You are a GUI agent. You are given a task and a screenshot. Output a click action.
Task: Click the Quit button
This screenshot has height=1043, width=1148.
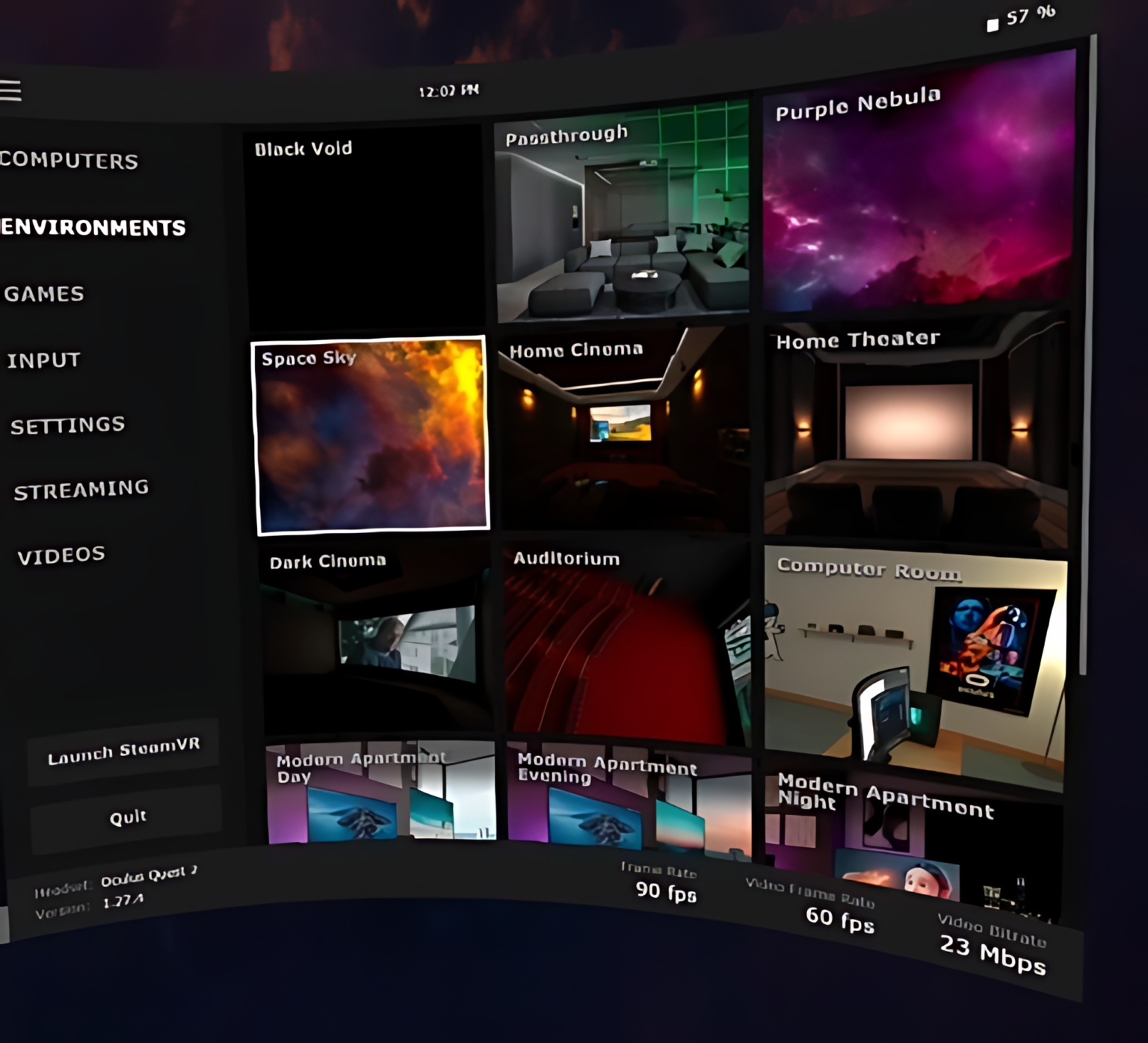point(127,818)
